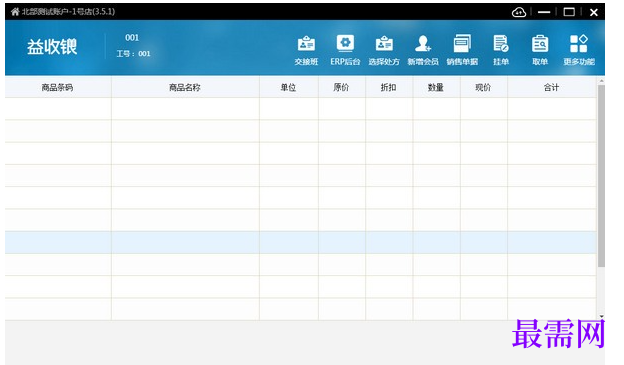Select the highlighted blue table row
This screenshot has height=365, width=624.
click(300, 242)
